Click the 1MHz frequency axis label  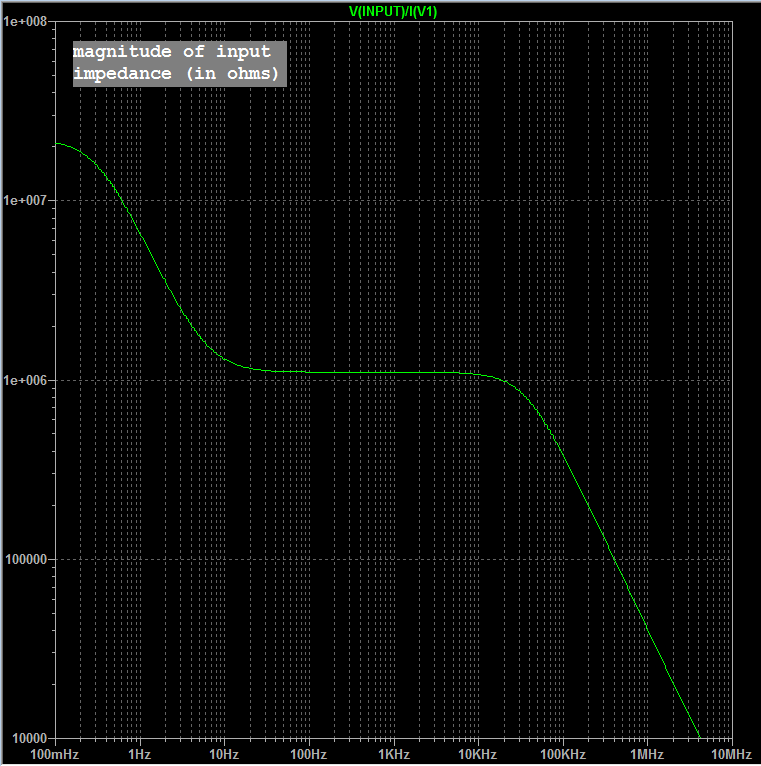(647, 754)
